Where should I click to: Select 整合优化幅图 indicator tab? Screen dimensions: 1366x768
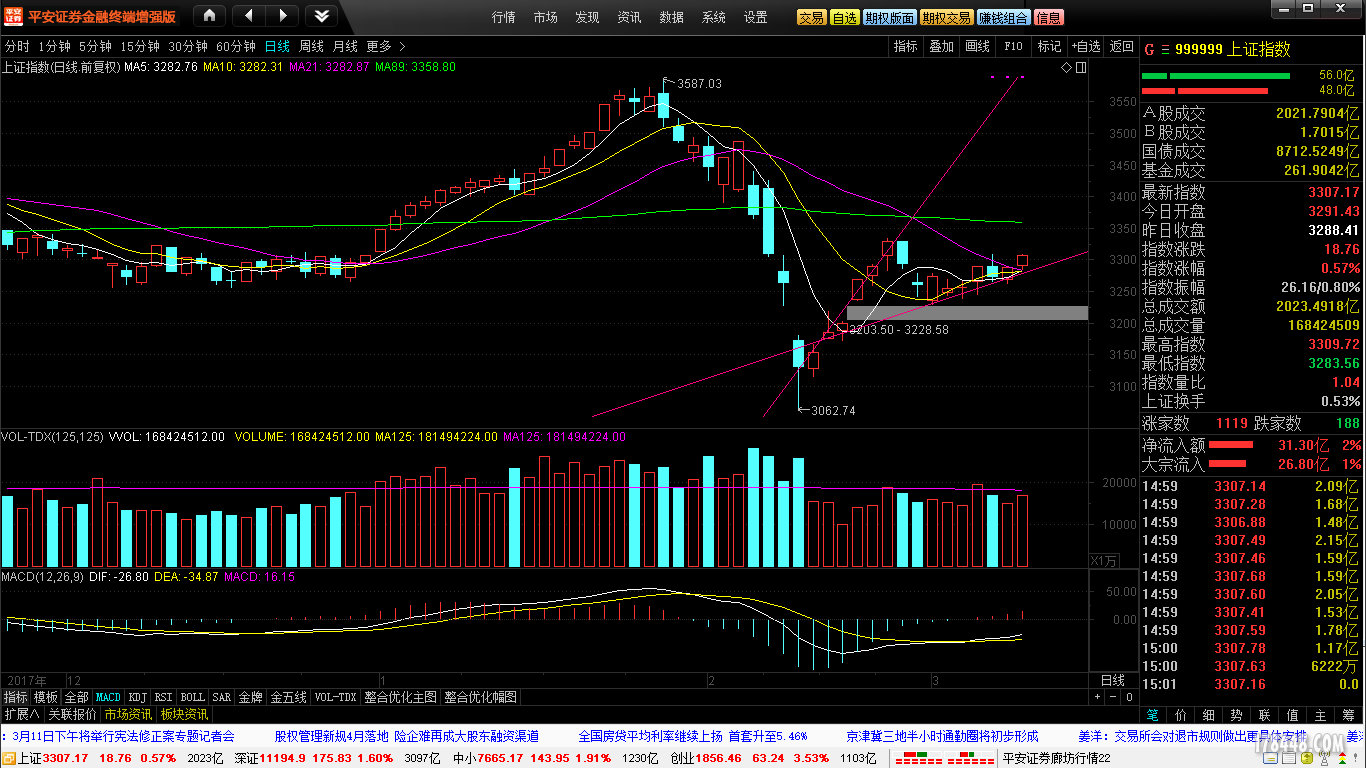pyautogui.click(x=480, y=697)
